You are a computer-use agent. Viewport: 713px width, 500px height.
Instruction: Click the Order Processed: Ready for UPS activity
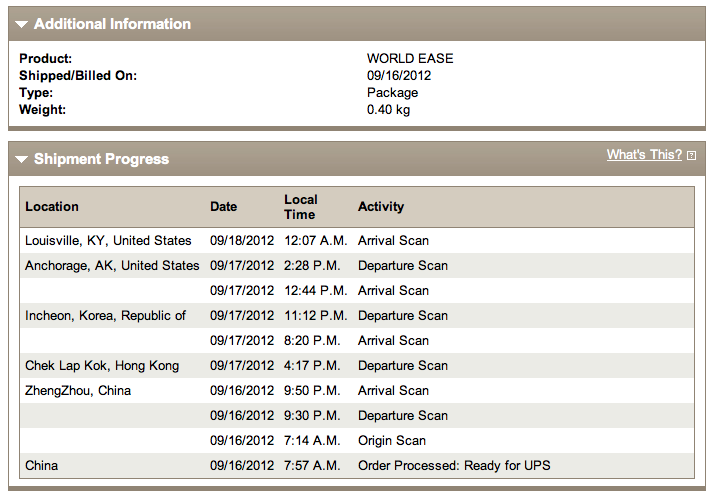point(454,466)
